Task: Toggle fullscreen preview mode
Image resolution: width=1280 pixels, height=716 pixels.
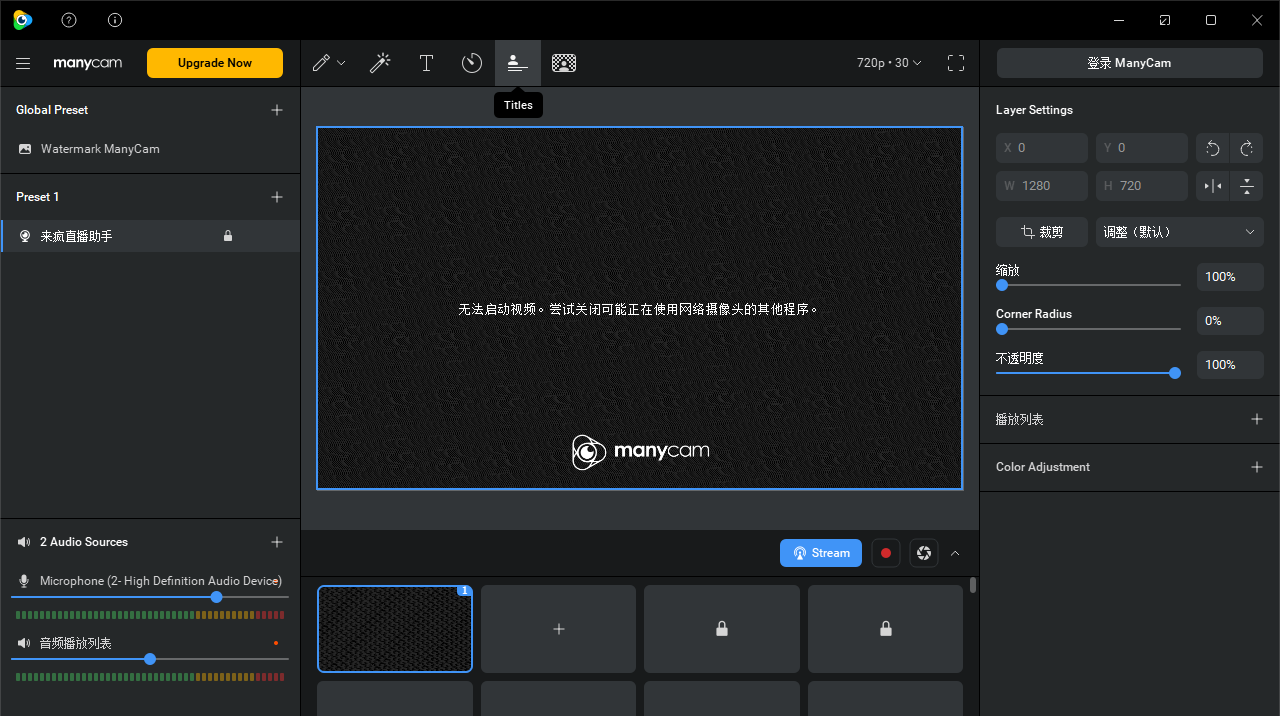Action: coord(956,63)
